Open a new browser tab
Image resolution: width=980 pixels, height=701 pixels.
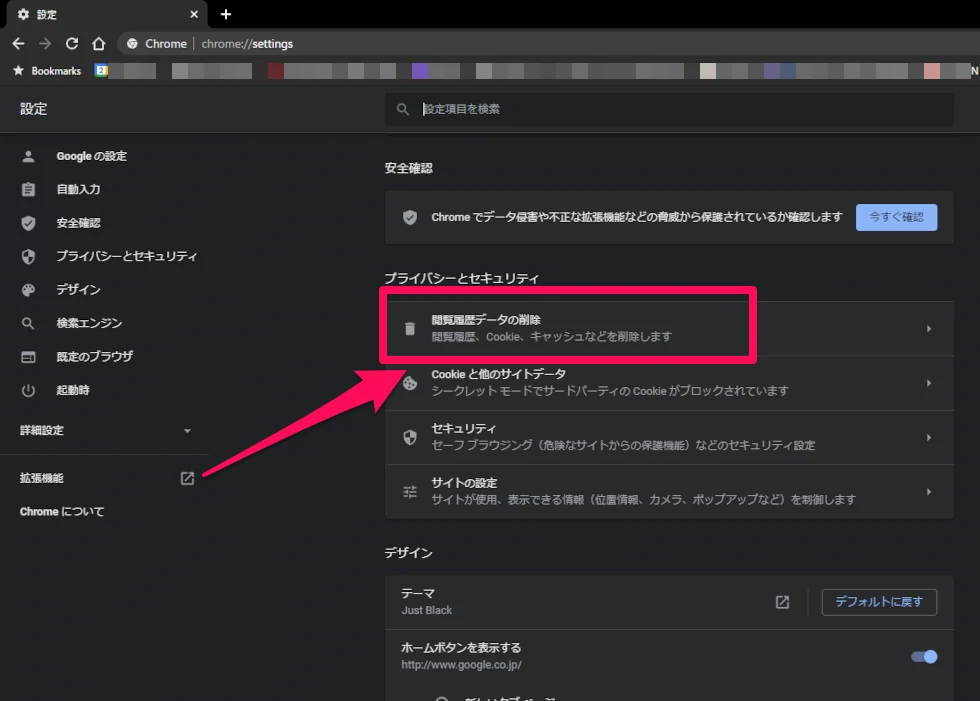click(225, 14)
